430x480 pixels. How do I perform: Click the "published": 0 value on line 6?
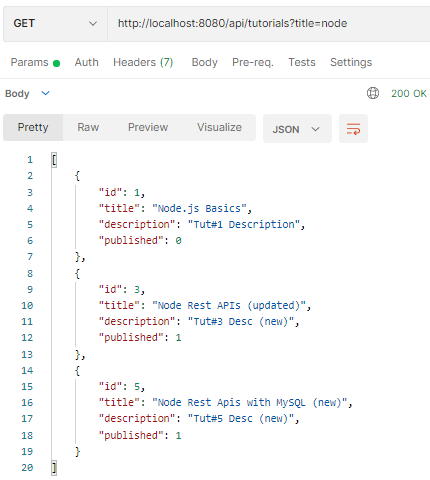(x=178, y=241)
